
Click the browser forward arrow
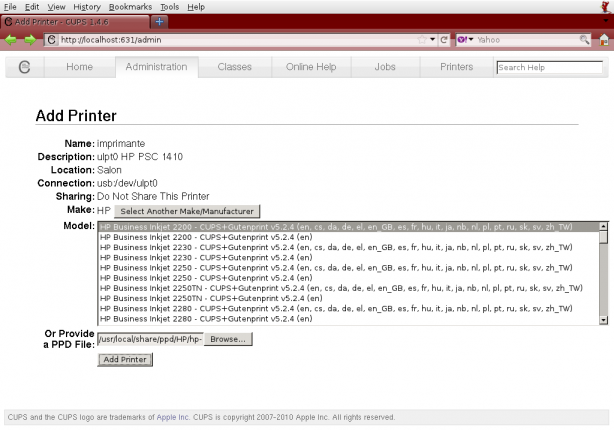tap(29, 40)
